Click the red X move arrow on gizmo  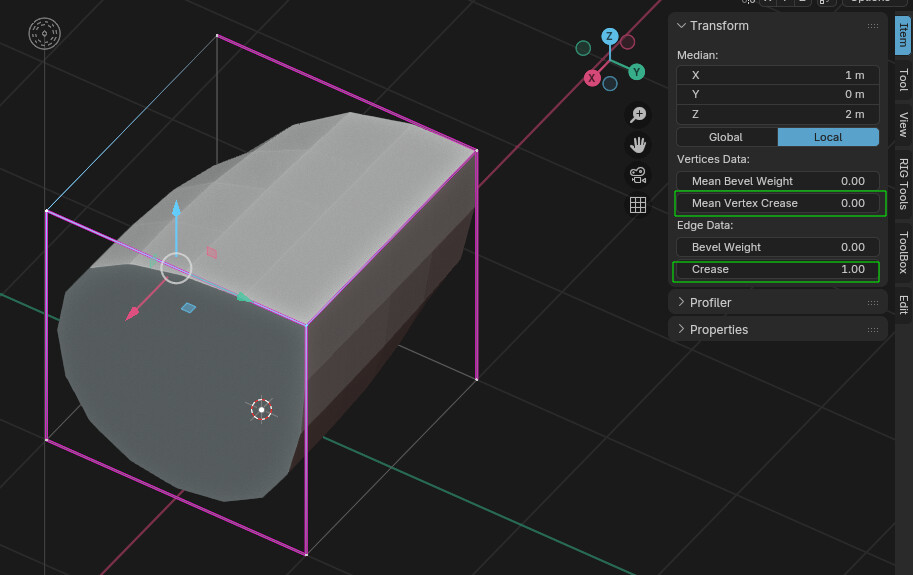coord(133,313)
